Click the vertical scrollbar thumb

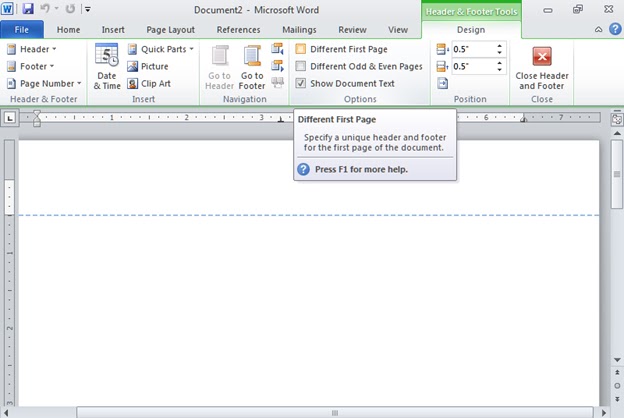coord(617,174)
